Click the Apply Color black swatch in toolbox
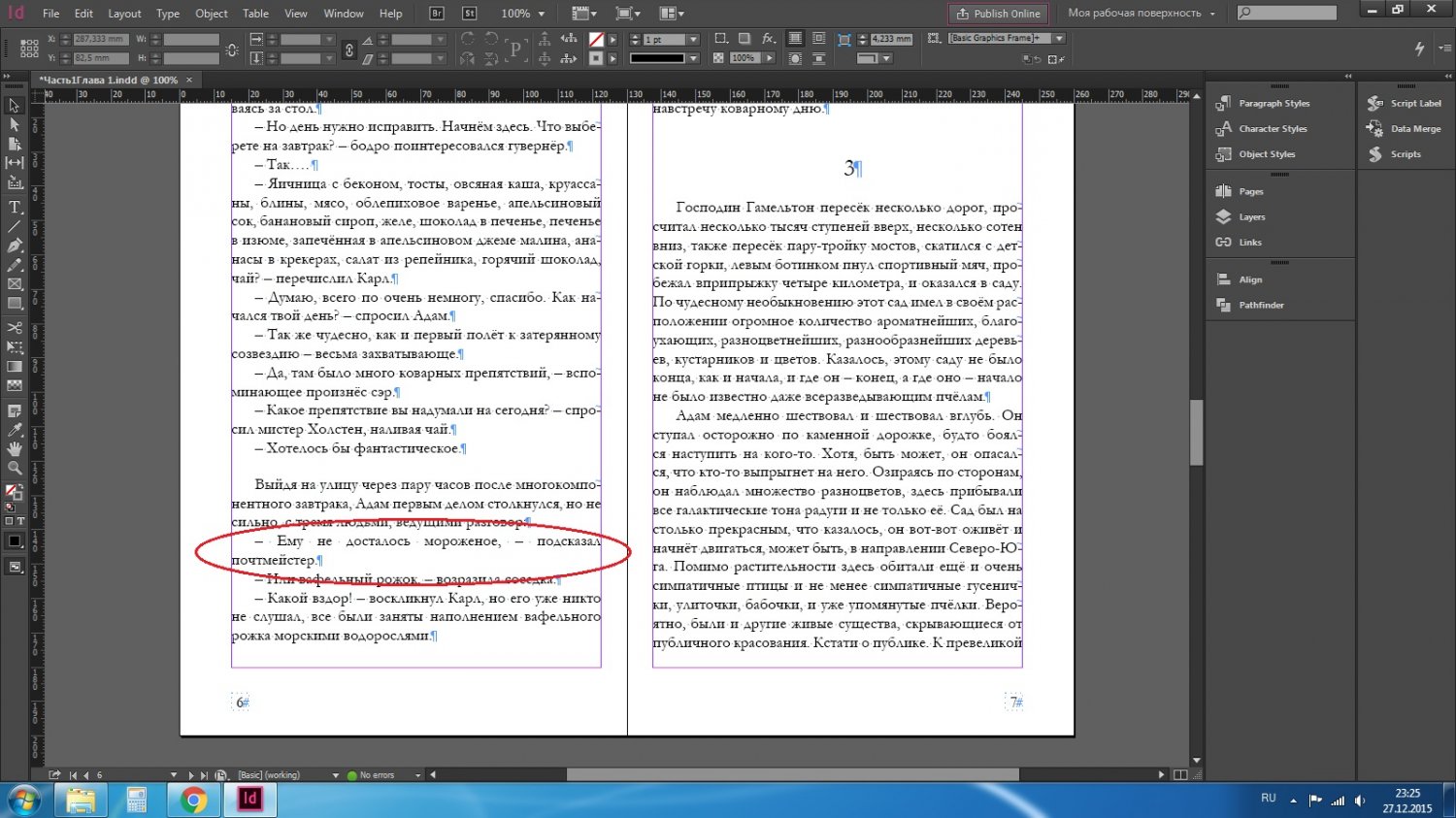The image size is (1456, 818). click(16, 541)
